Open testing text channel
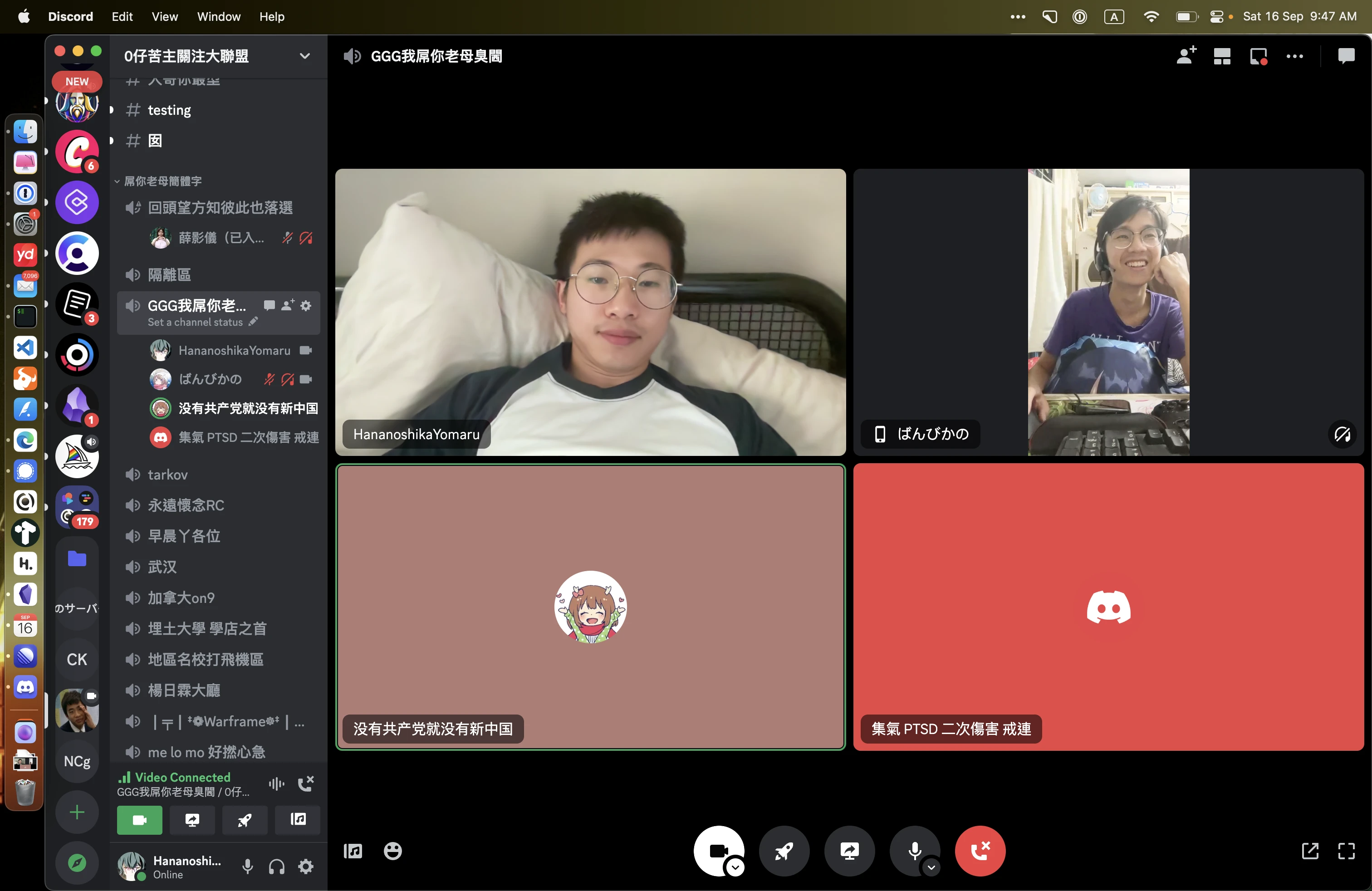1372x891 pixels. (219, 109)
